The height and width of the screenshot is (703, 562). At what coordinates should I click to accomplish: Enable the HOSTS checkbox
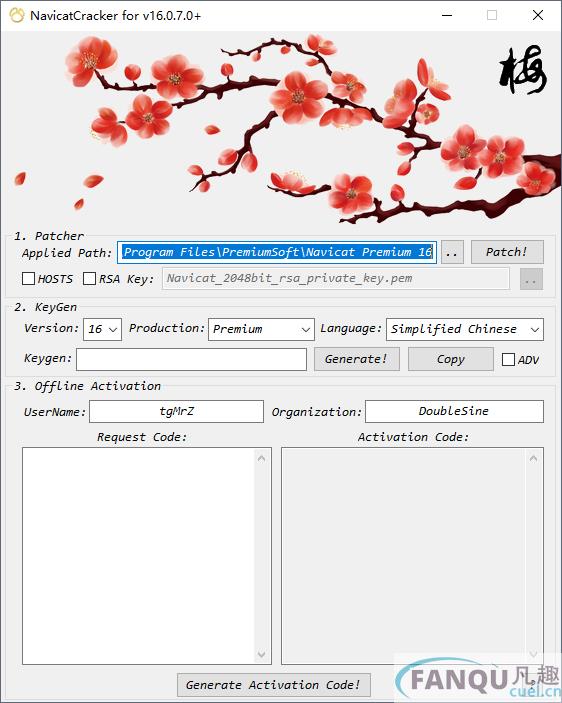point(29,278)
